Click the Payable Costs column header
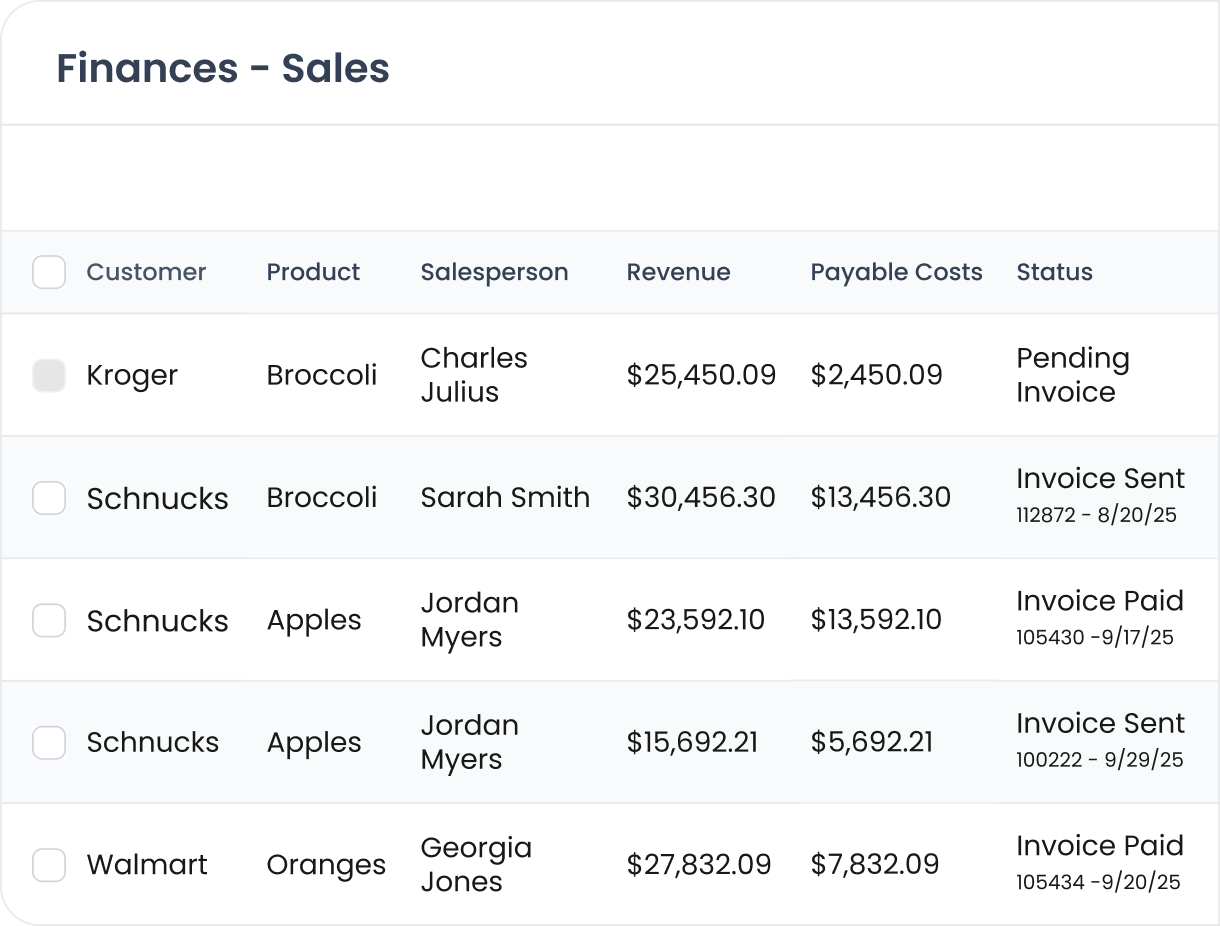The height and width of the screenshot is (926, 1220). pos(896,272)
